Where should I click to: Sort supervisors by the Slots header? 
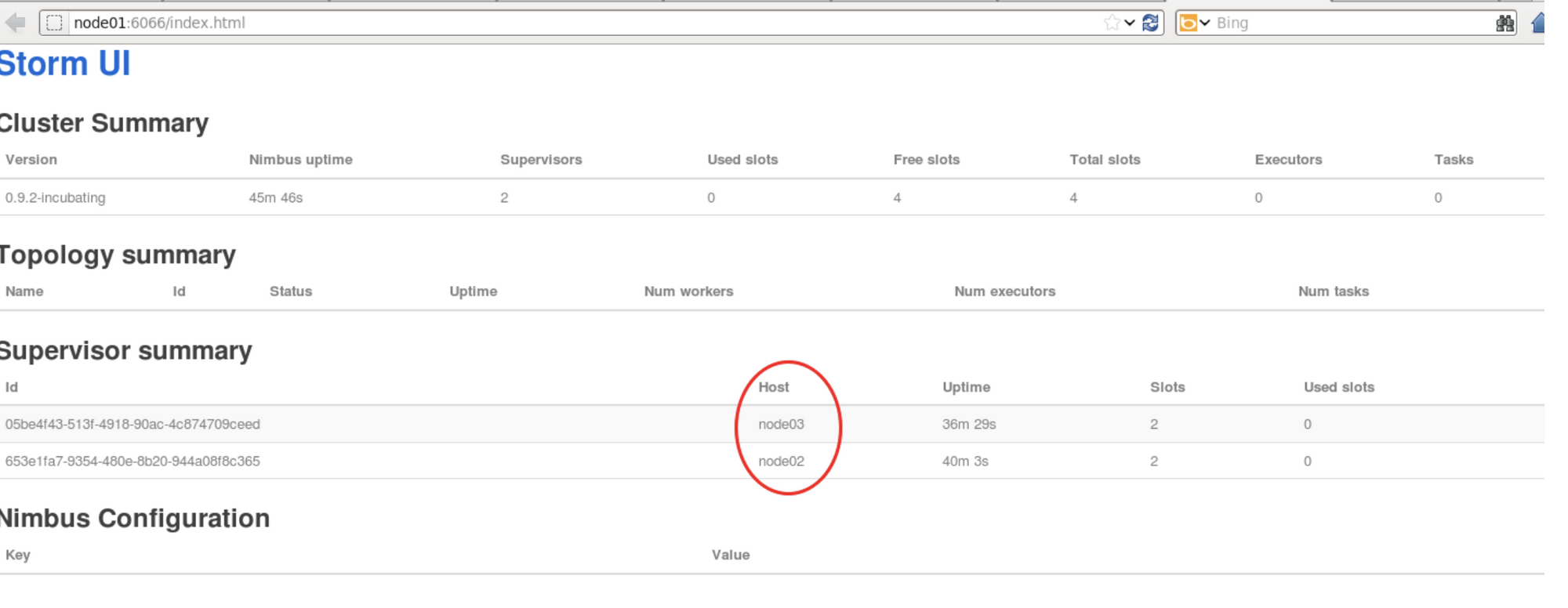(x=1167, y=387)
